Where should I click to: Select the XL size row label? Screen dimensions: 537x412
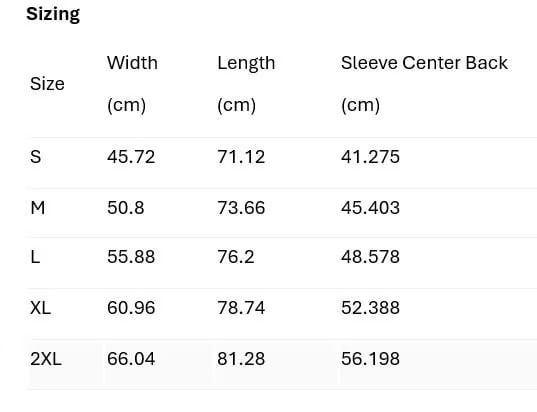40,308
